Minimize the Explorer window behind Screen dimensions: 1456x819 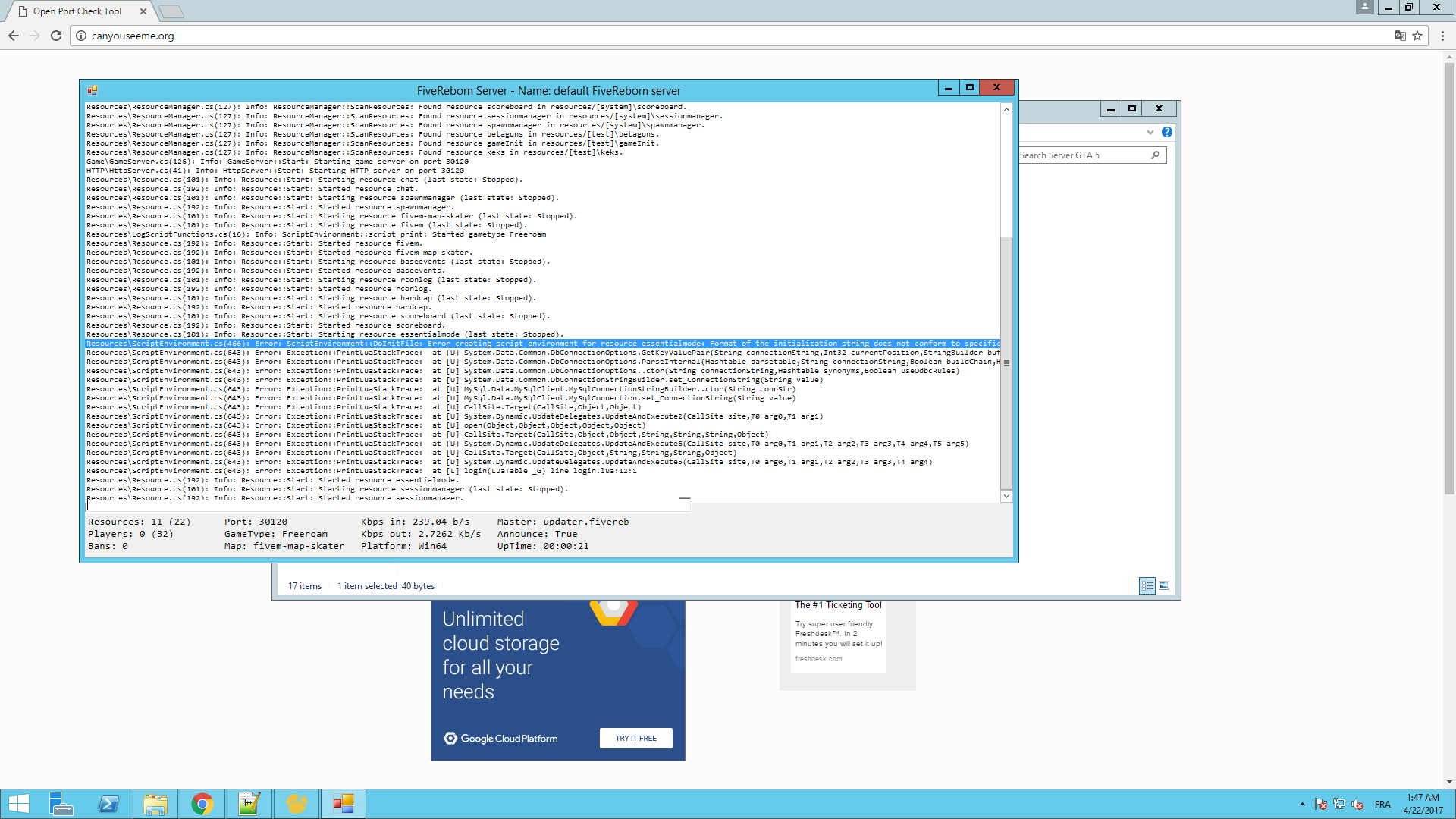click(1111, 109)
